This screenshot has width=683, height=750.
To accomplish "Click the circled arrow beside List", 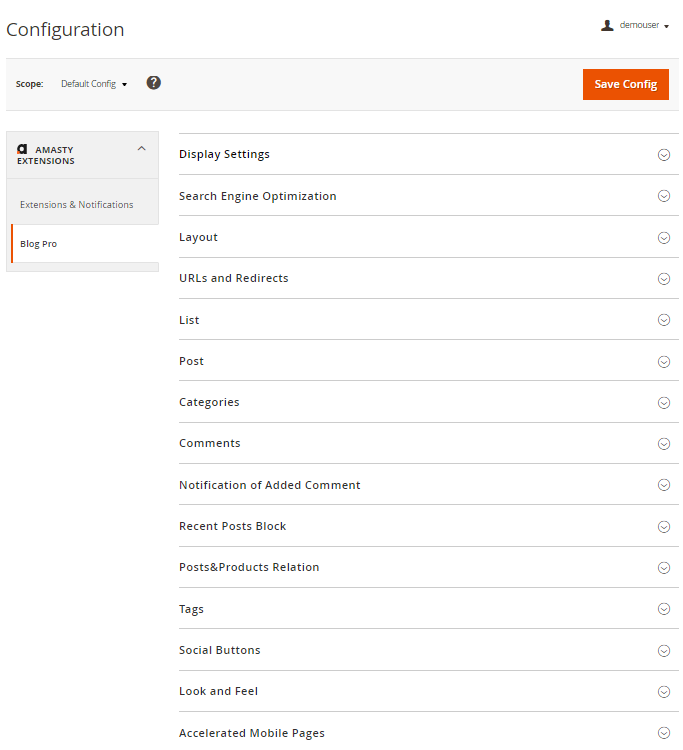I will 663,320.
